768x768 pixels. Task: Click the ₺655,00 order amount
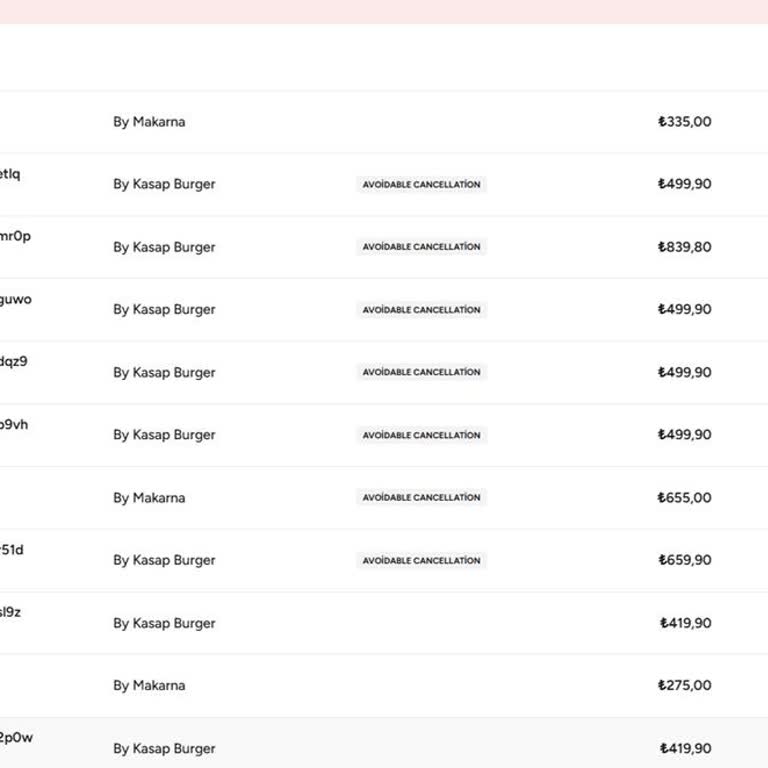(x=685, y=498)
